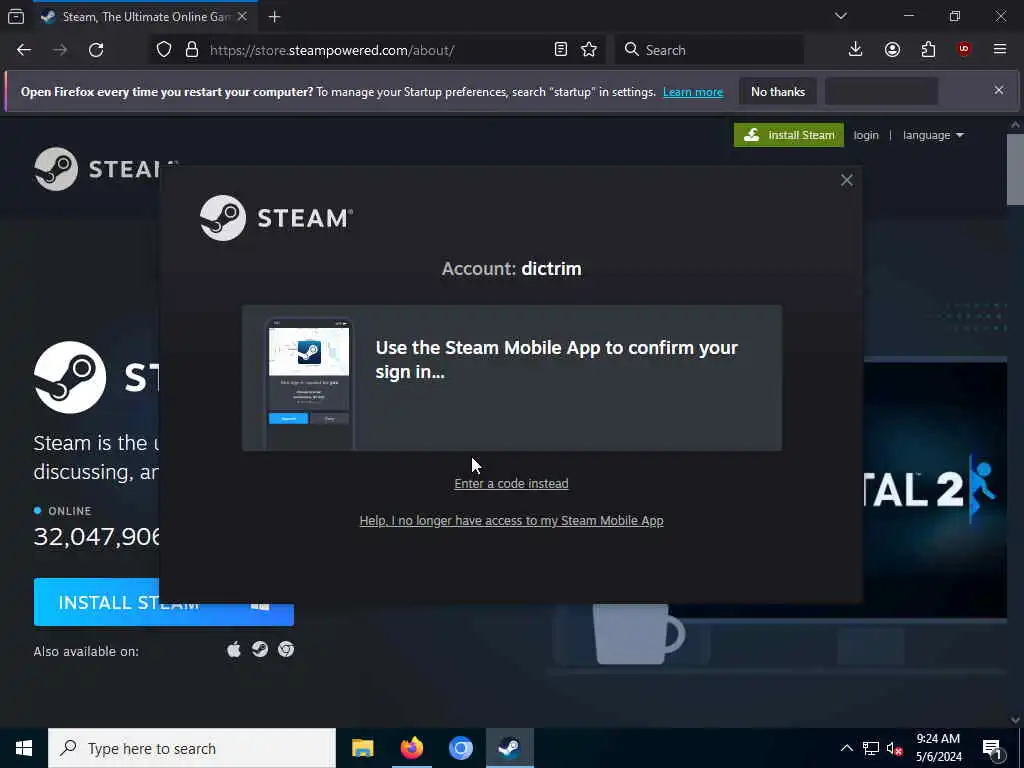Close the Steam sign-in dialog

coord(846,180)
